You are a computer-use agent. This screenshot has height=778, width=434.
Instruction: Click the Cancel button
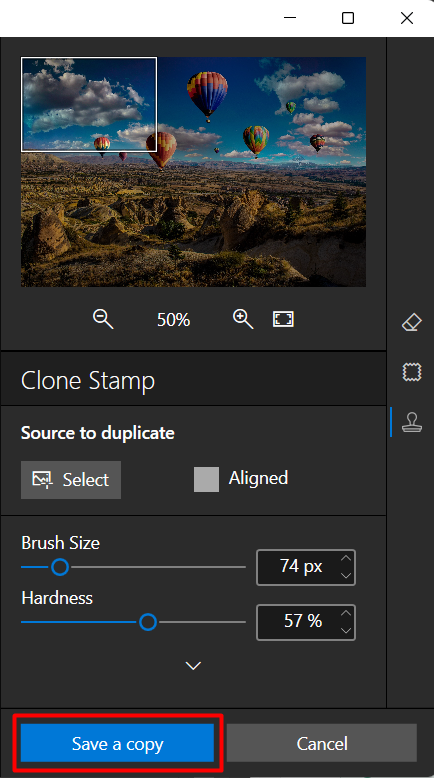pos(322,743)
